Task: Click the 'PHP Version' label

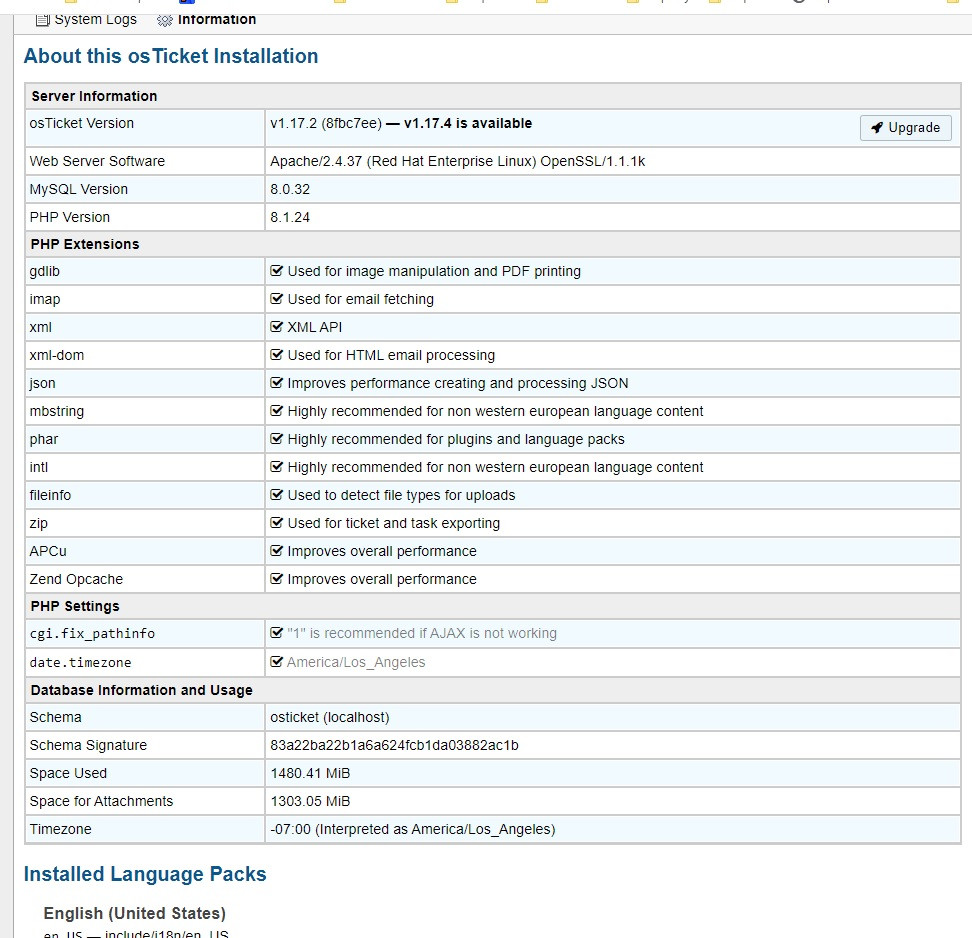Action: click(x=69, y=217)
